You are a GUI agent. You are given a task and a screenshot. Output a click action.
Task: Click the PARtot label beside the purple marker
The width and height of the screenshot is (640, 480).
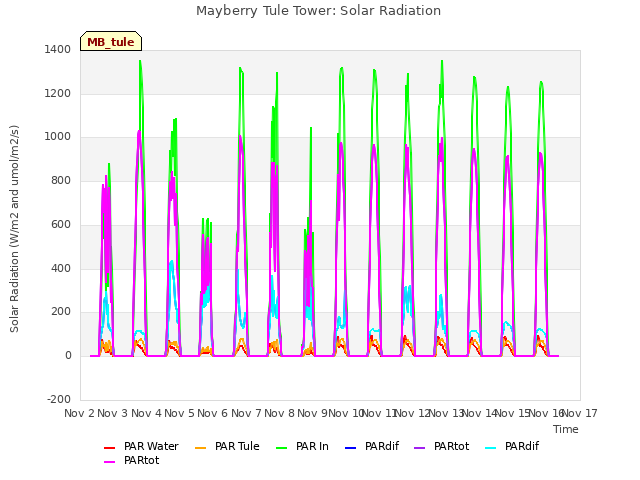(451, 447)
